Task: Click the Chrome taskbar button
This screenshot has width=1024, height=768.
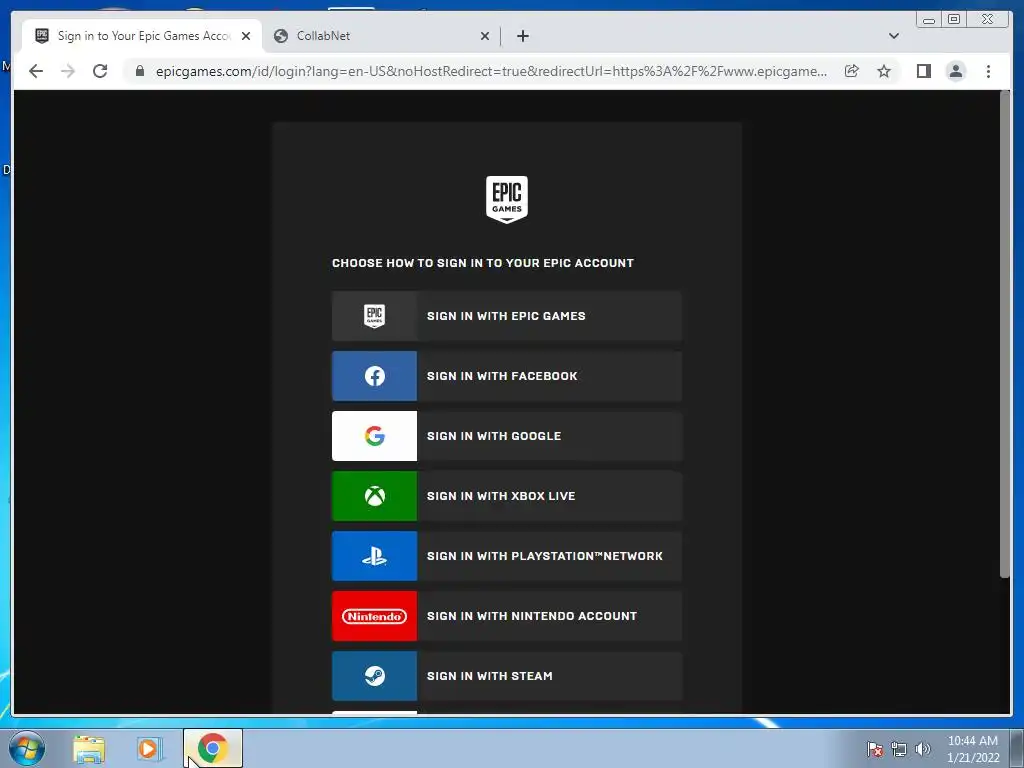Action: pos(213,748)
